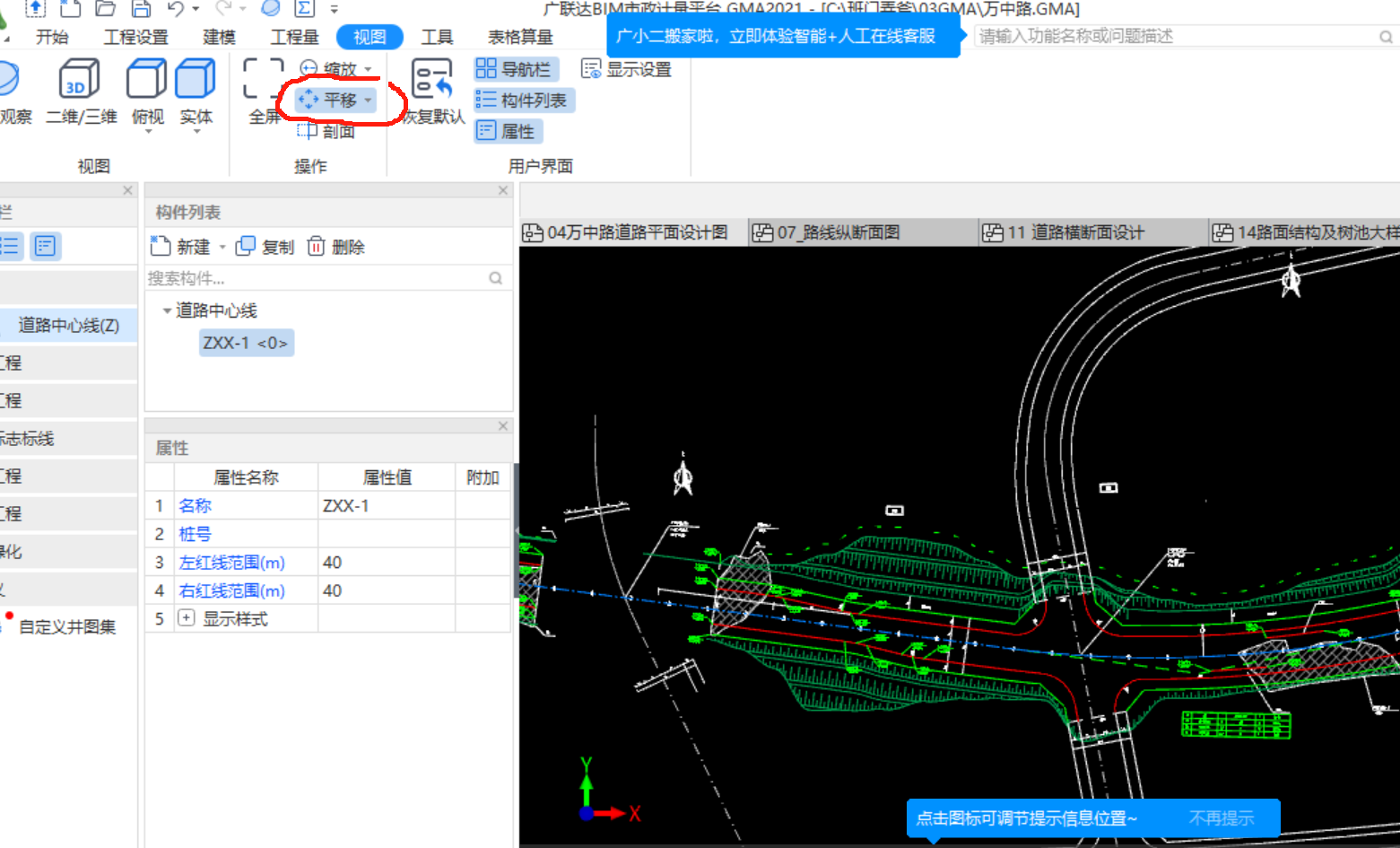
Task: Select 道路中心线(Z) in navigation panel
Action: point(68,325)
